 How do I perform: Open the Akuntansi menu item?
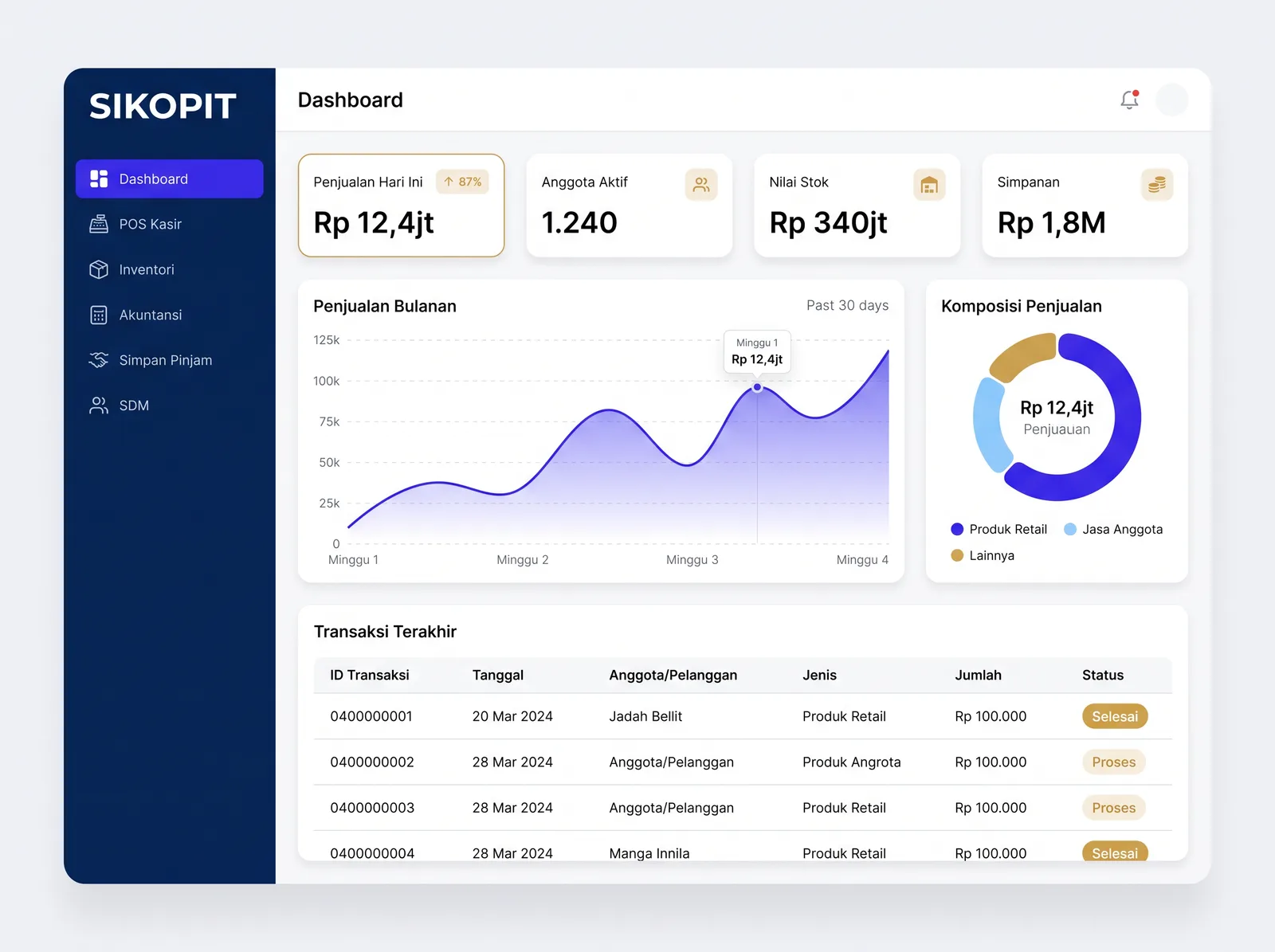(x=170, y=315)
